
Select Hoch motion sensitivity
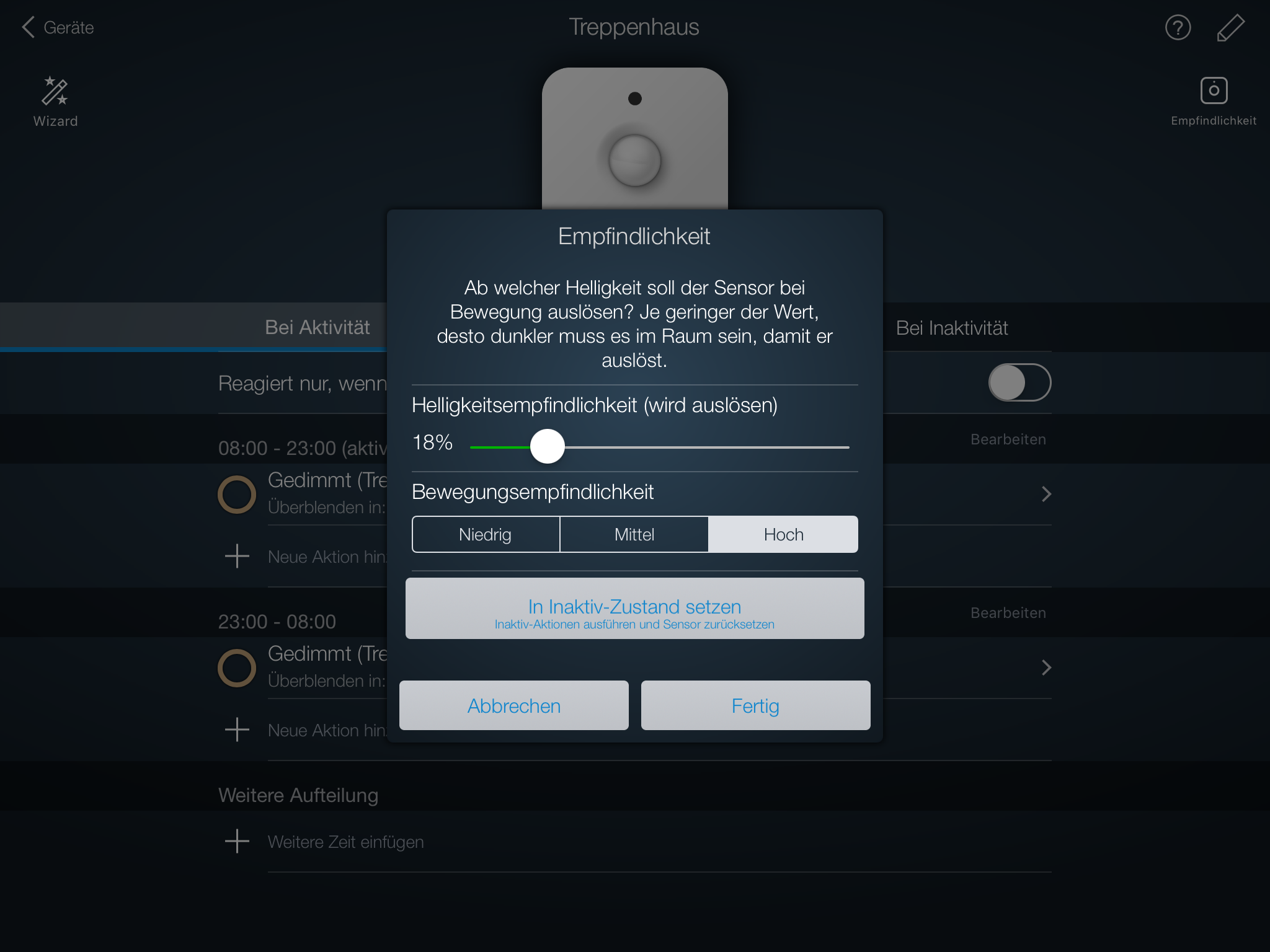783,534
